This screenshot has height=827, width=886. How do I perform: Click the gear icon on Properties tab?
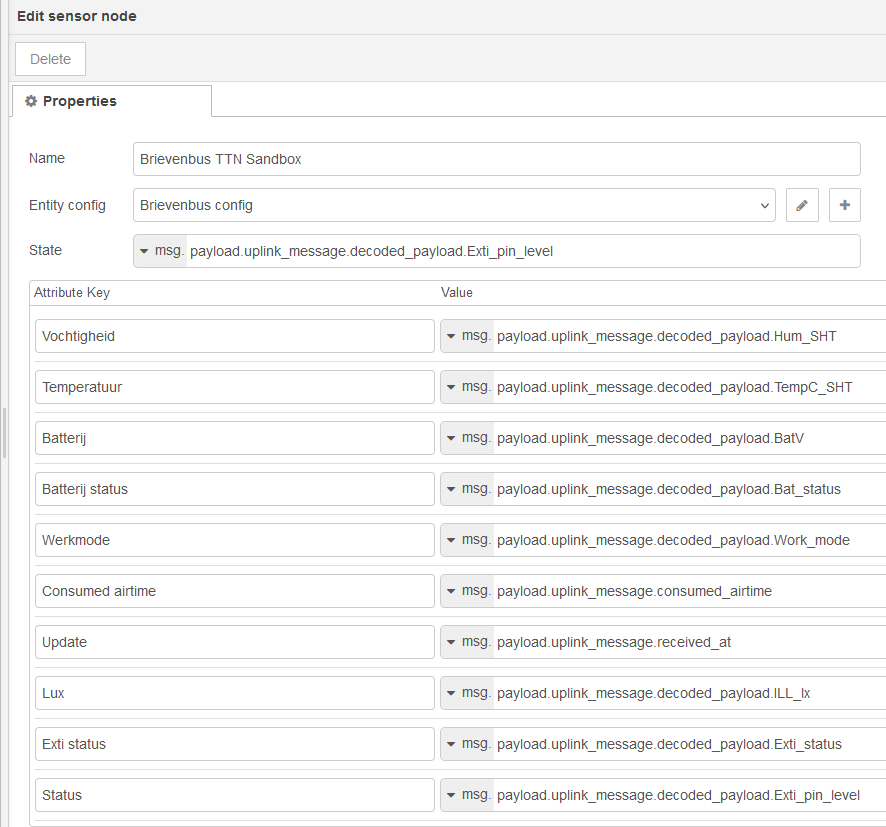point(31,101)
